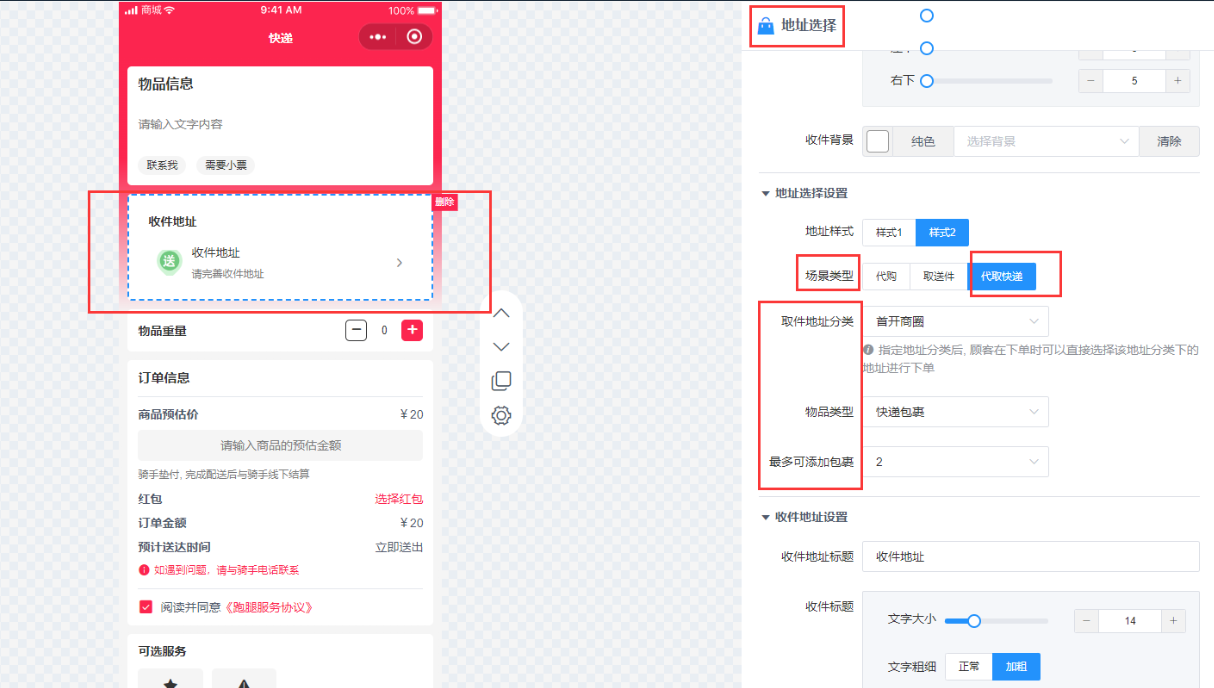The image size is (1214, 688).
Task: Open the 《跑腿服务协议》 link
Action: 267,607
